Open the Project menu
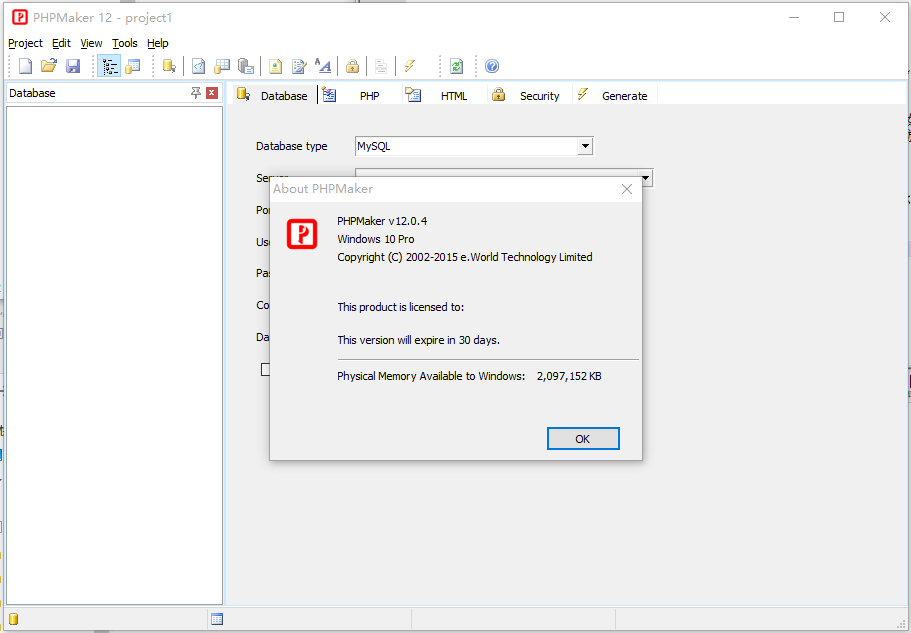This screenshot has width=911, height=633. [x=26, y=43]
